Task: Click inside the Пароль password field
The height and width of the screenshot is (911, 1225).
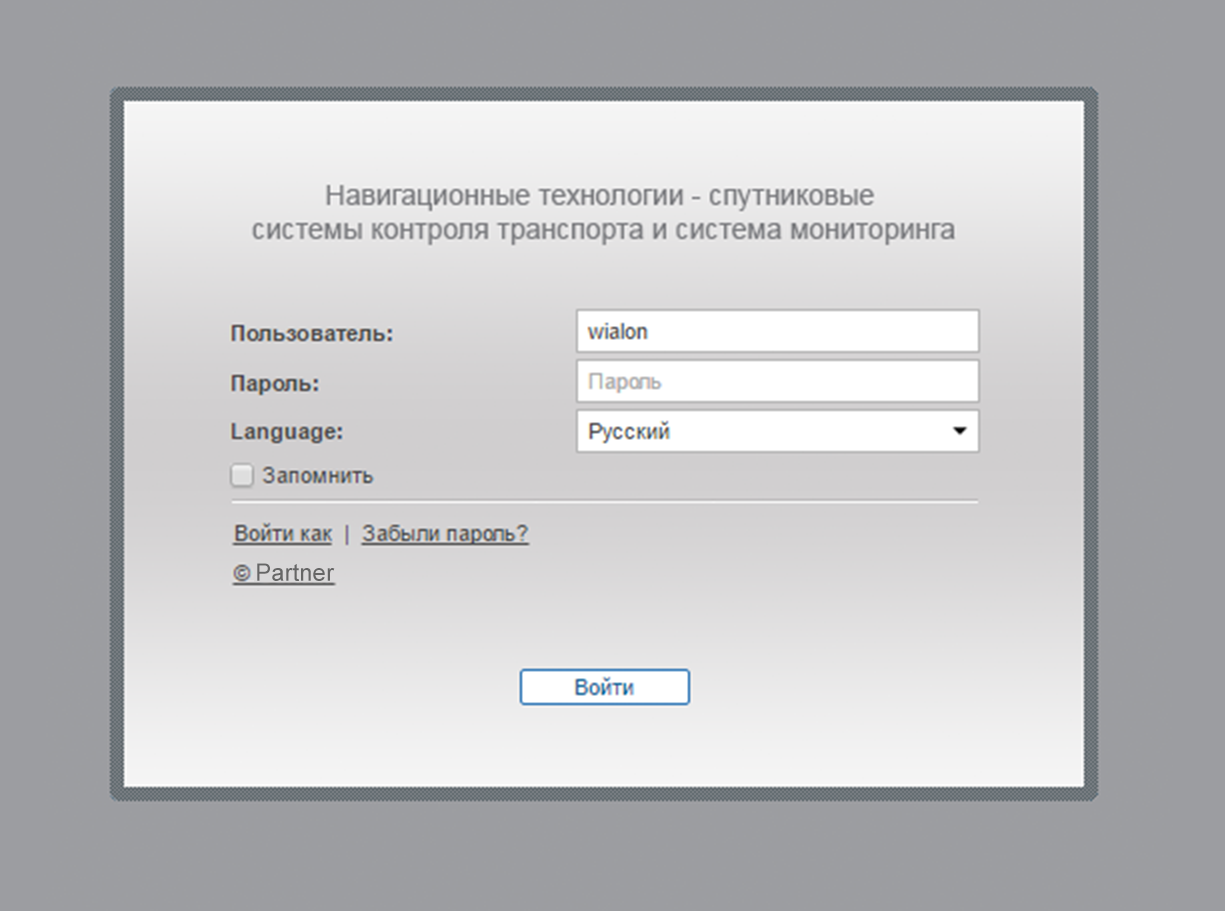Action: click(778, 381)
